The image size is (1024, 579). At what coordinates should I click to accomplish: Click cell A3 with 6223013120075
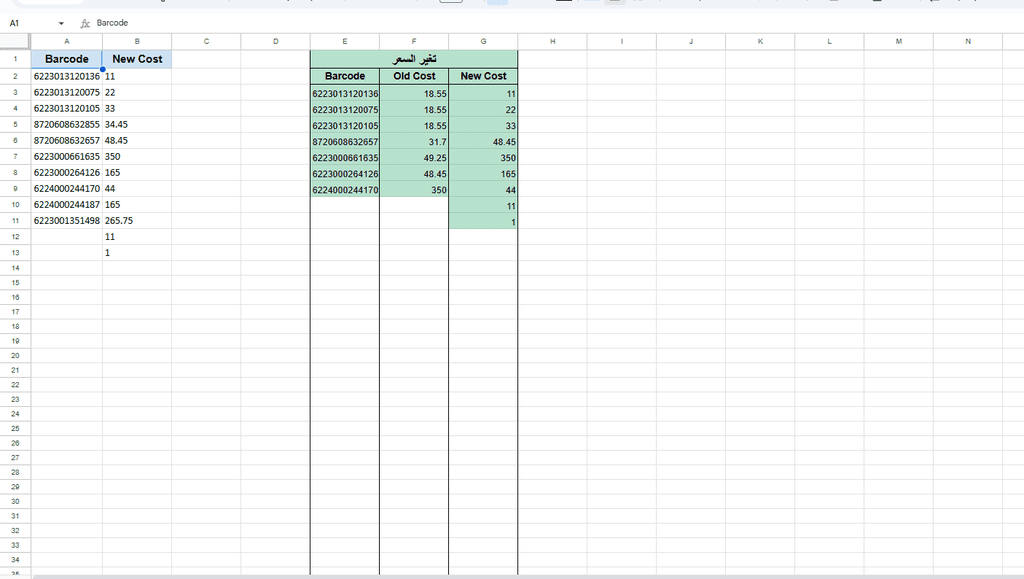(67, 93)
